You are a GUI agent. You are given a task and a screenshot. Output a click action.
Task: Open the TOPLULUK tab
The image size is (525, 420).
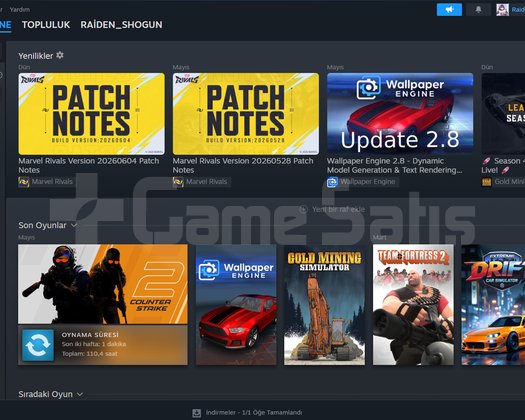pyautogui.click(x=46, y=25)
